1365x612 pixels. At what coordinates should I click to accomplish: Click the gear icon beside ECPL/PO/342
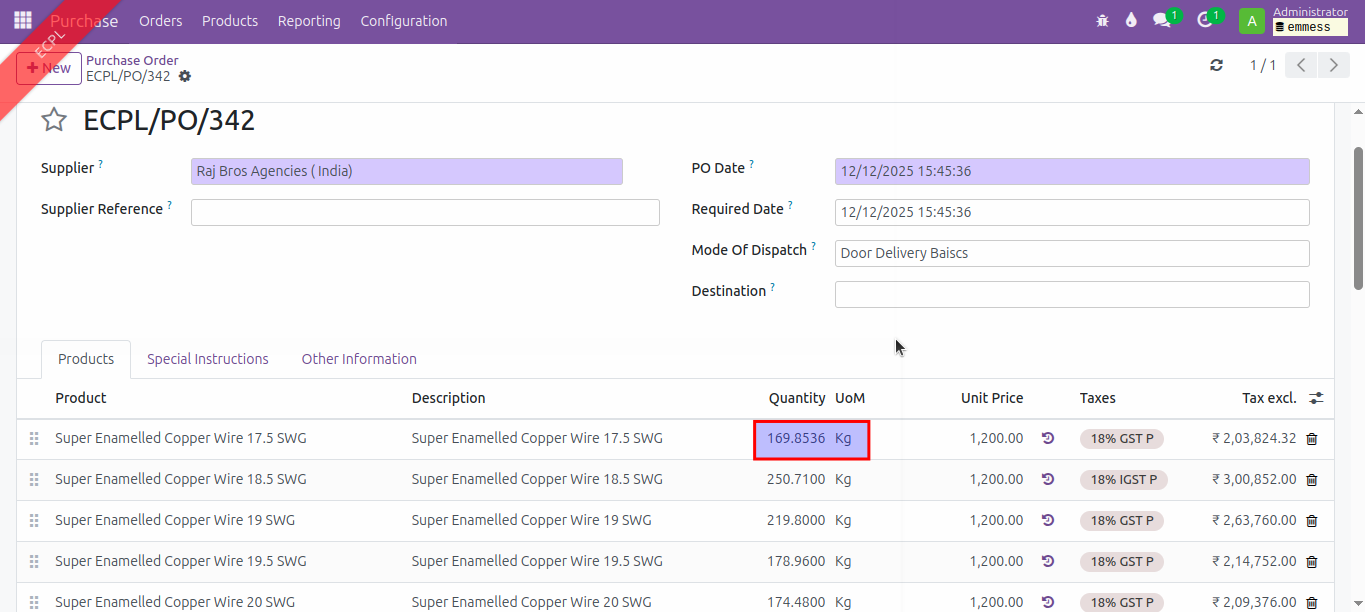[x=185, y=77]
